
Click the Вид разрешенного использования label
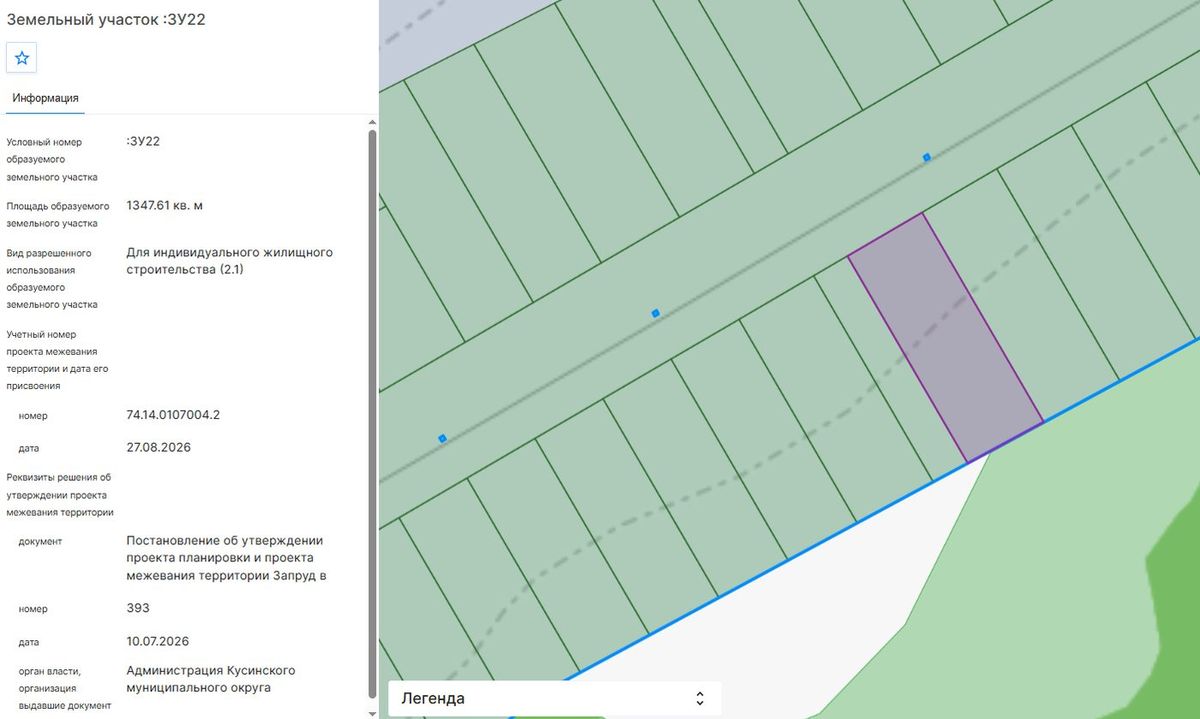click(52, 279)
